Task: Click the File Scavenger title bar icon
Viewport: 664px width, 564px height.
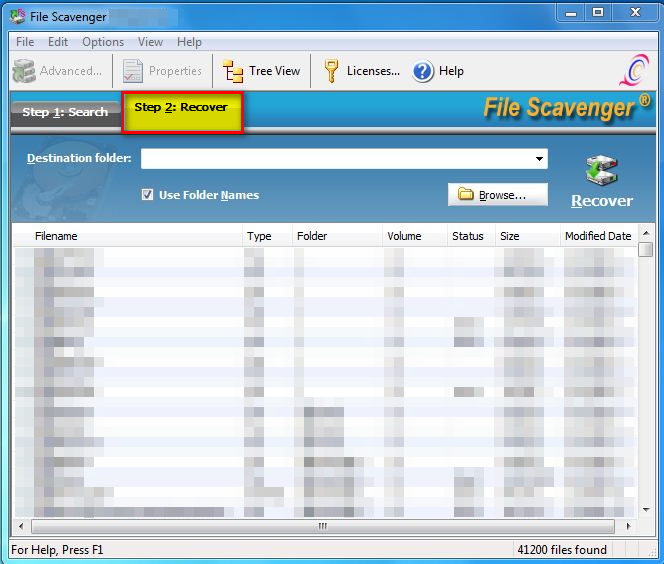Action: click(x=18, y=17)
